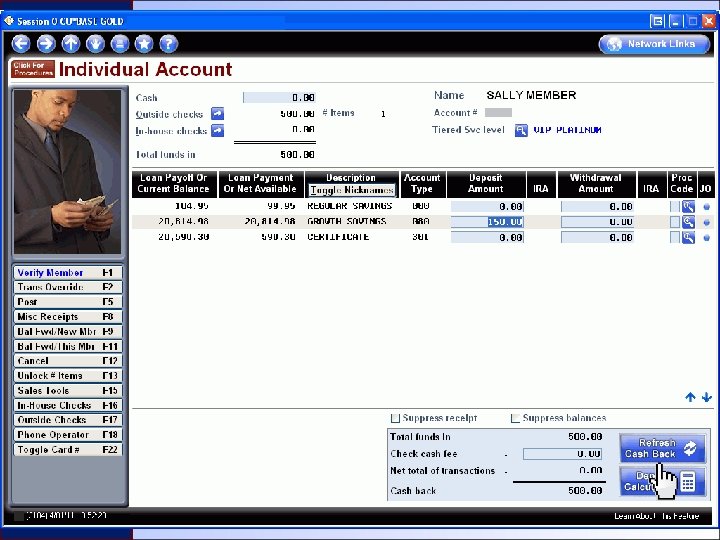Click Growth Savings deposit amount field

(x=487, y=222)
